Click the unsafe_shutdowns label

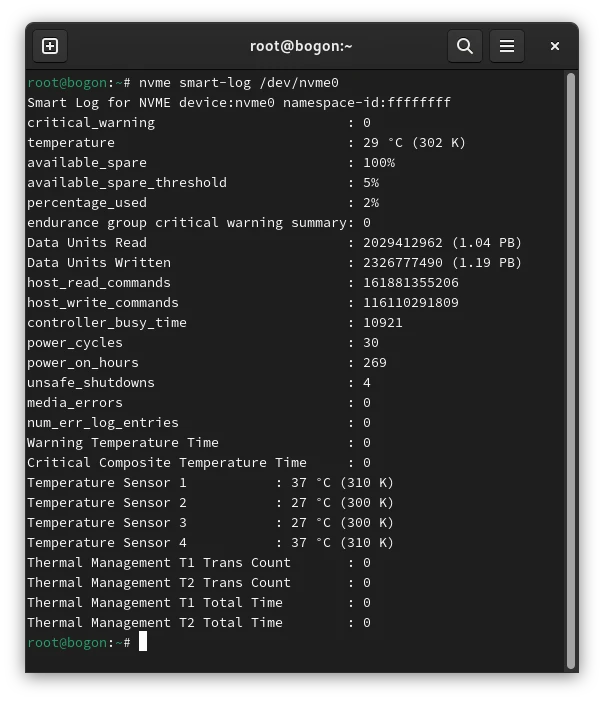[91, 383]
